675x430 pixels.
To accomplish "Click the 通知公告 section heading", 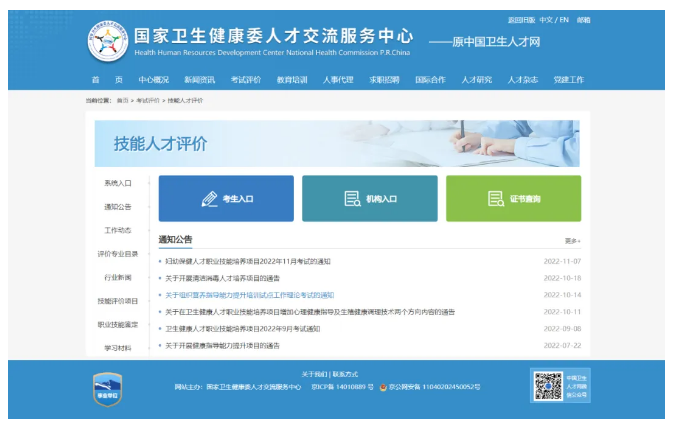I will tap(176, 240).
